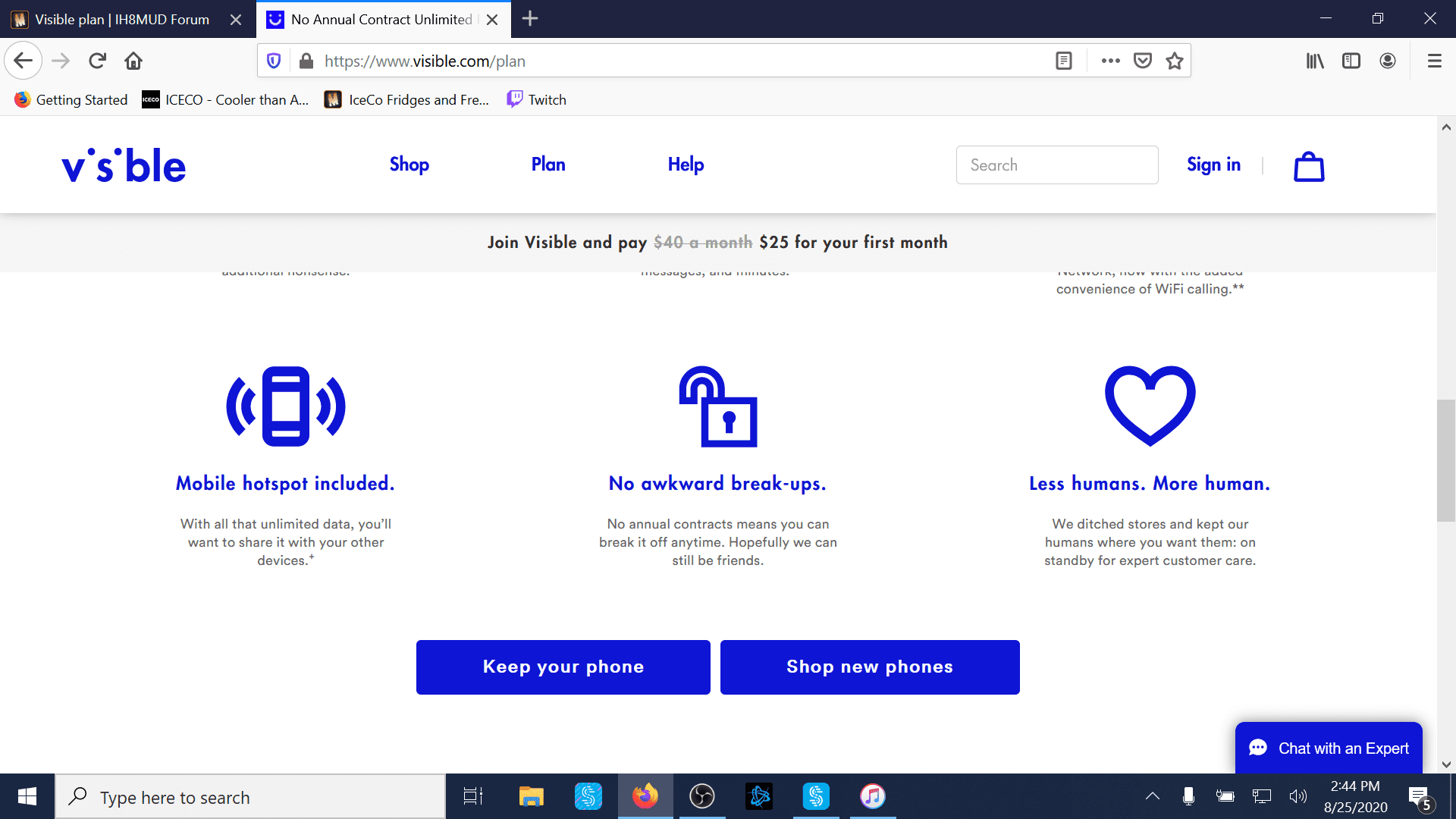Focus the Visible site Search field
Viewport: 1456px width, 819px height.
[x=1057, y=165]
